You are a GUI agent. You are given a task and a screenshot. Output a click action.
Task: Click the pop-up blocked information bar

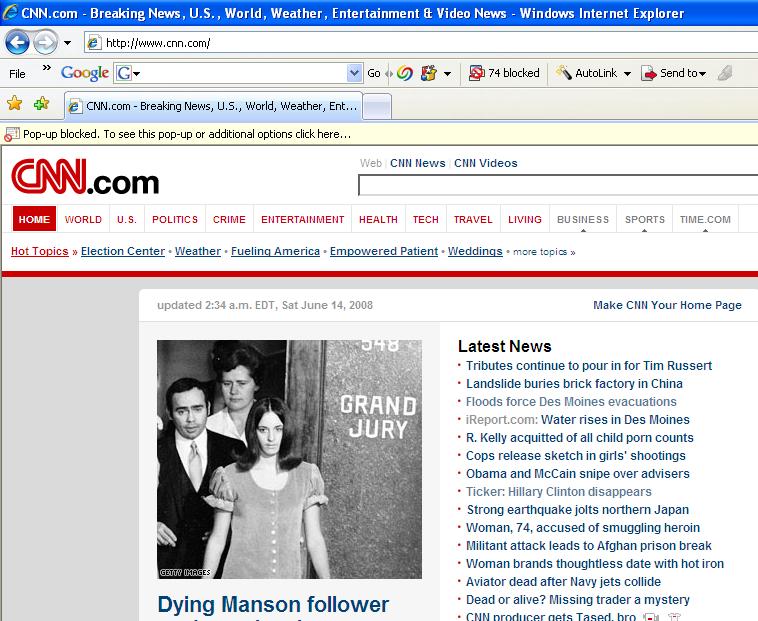pyautogui.click(x=187, y=133)
